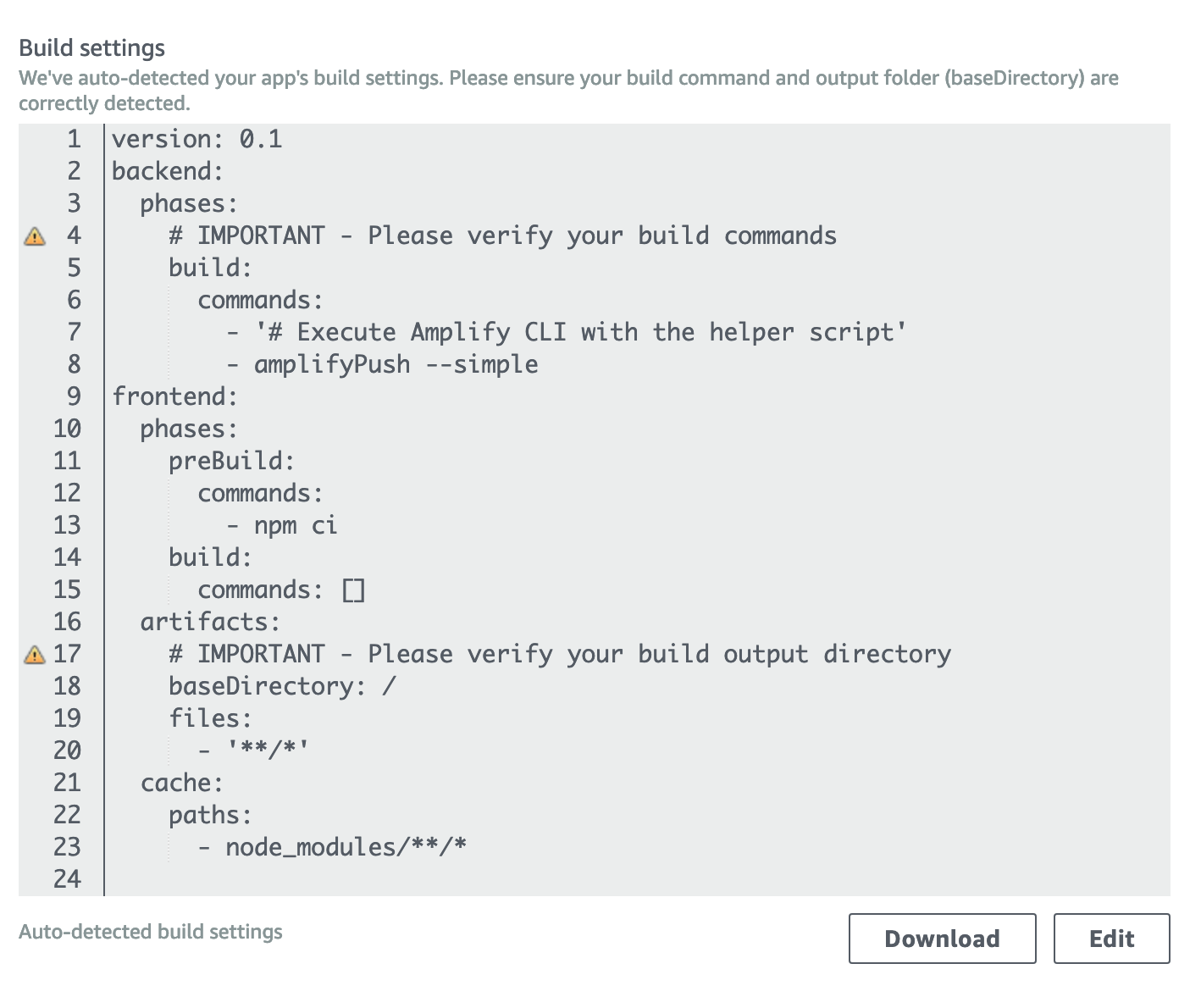Screen dimensions: 1201x1008
Task: Click the warning icon on line 4
Action: click(x=34, y=236)
